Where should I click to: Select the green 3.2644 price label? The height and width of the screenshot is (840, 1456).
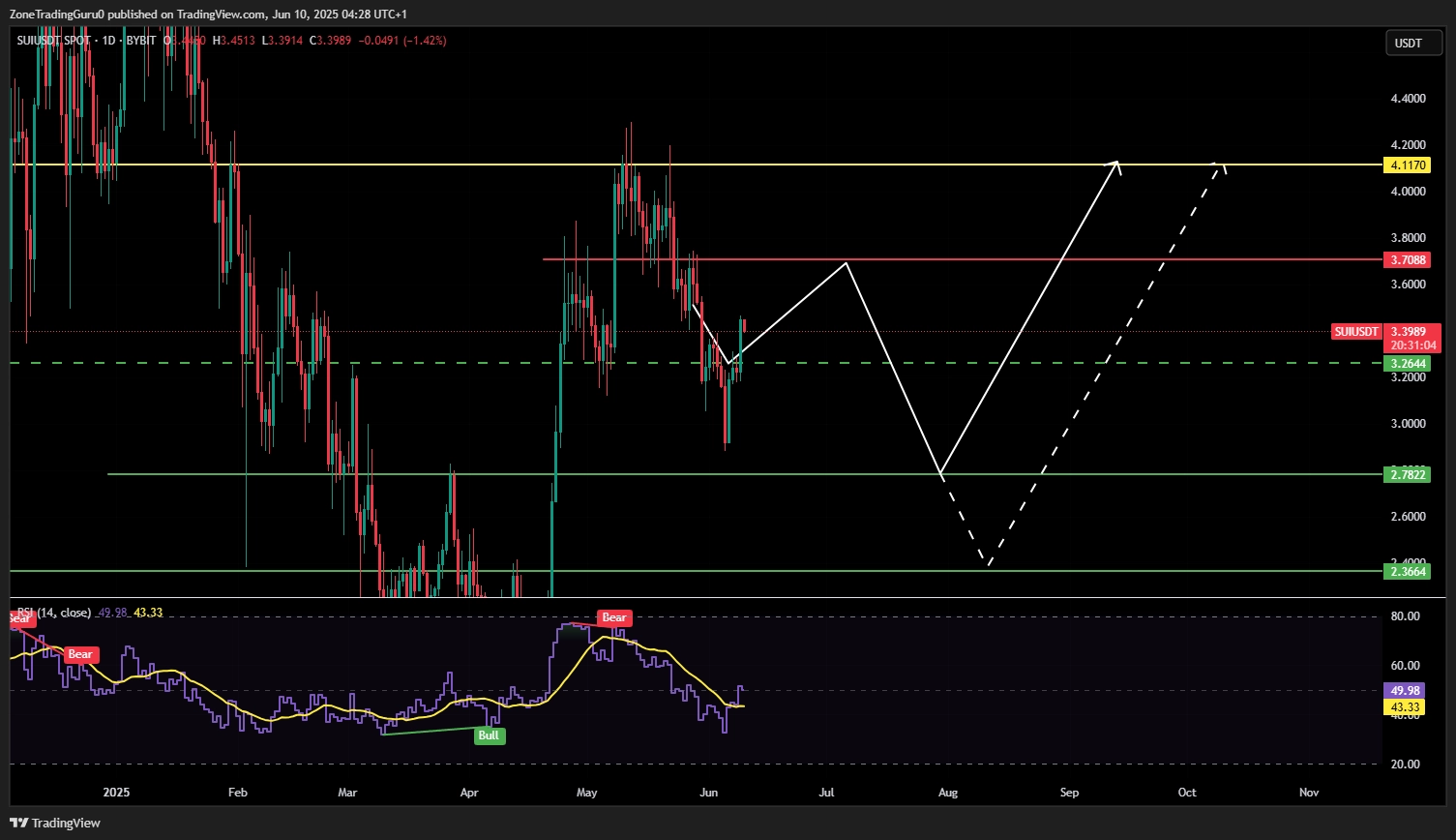(x=1408, y=364)
